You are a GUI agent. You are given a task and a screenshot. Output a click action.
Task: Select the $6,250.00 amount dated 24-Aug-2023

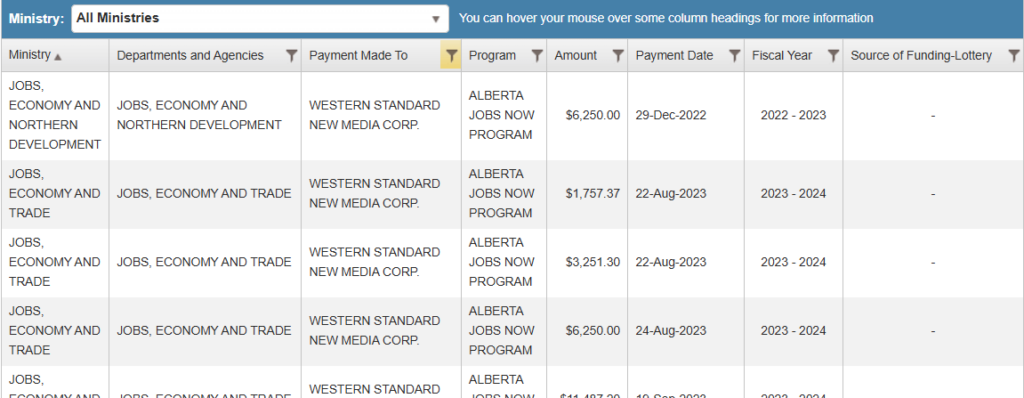(x=593, y=331)
